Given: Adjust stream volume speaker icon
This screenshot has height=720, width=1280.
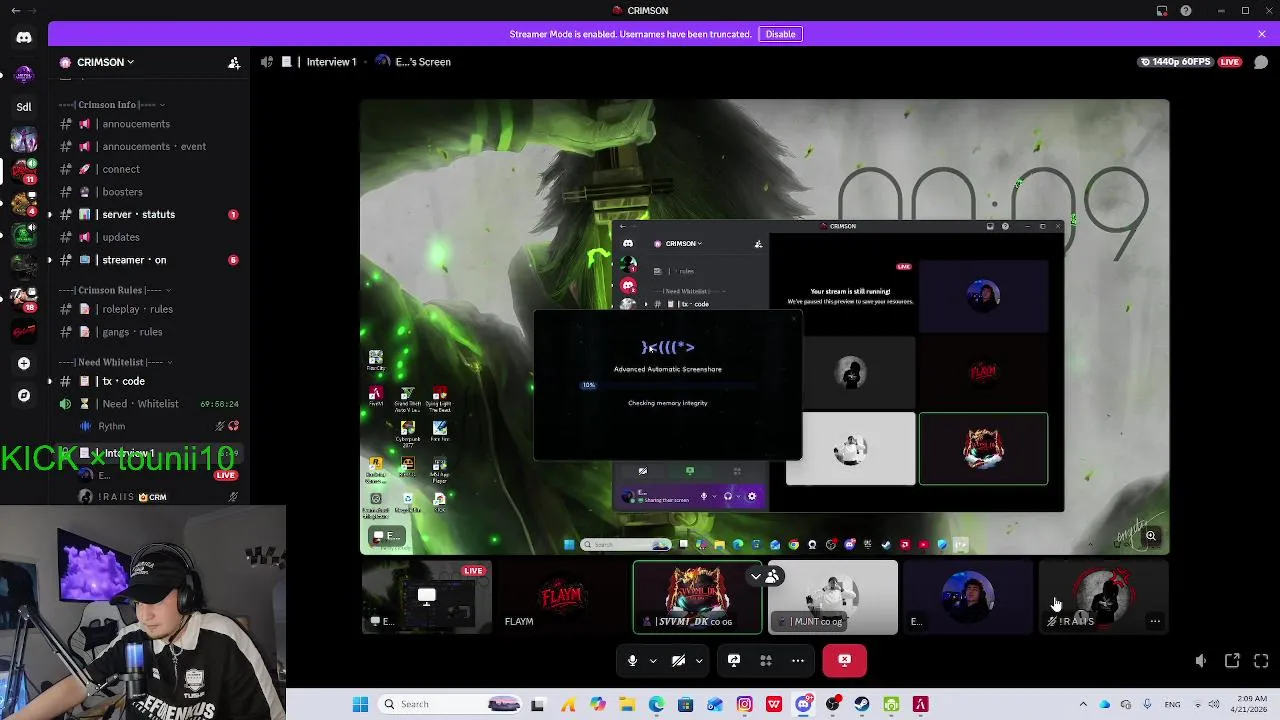Looking at the screenshot, I should click(1201, 661).
